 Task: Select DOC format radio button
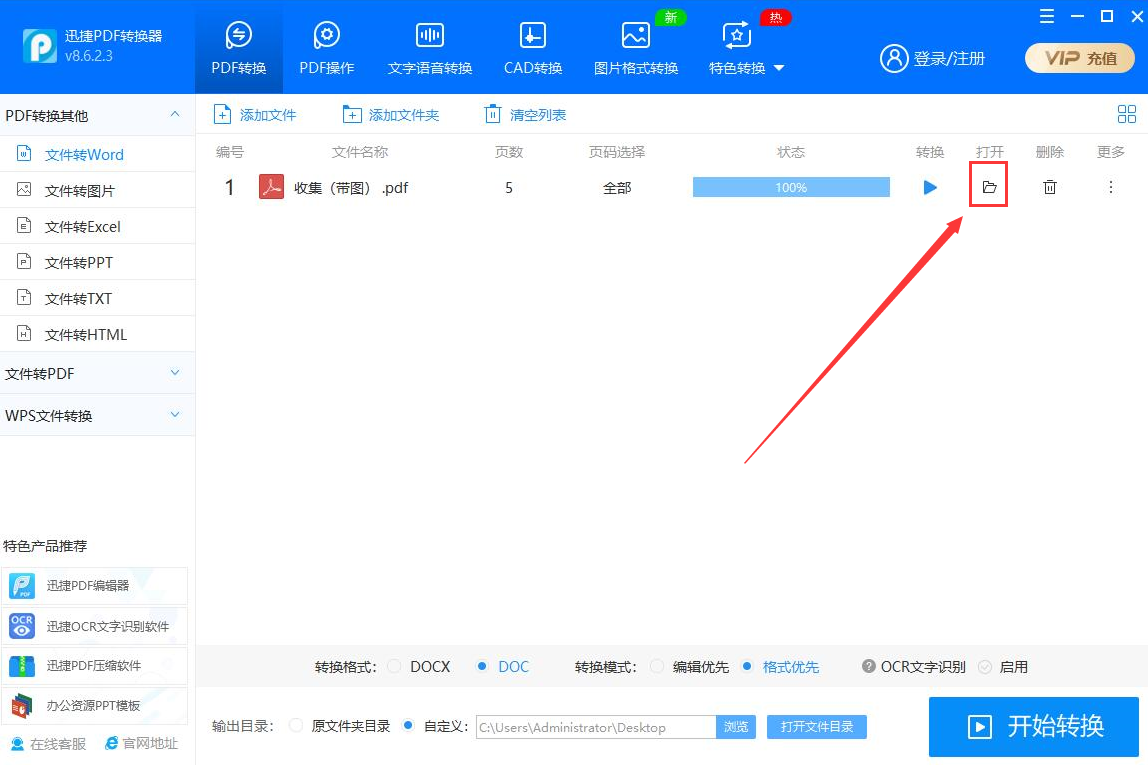(x=482, y=666)
